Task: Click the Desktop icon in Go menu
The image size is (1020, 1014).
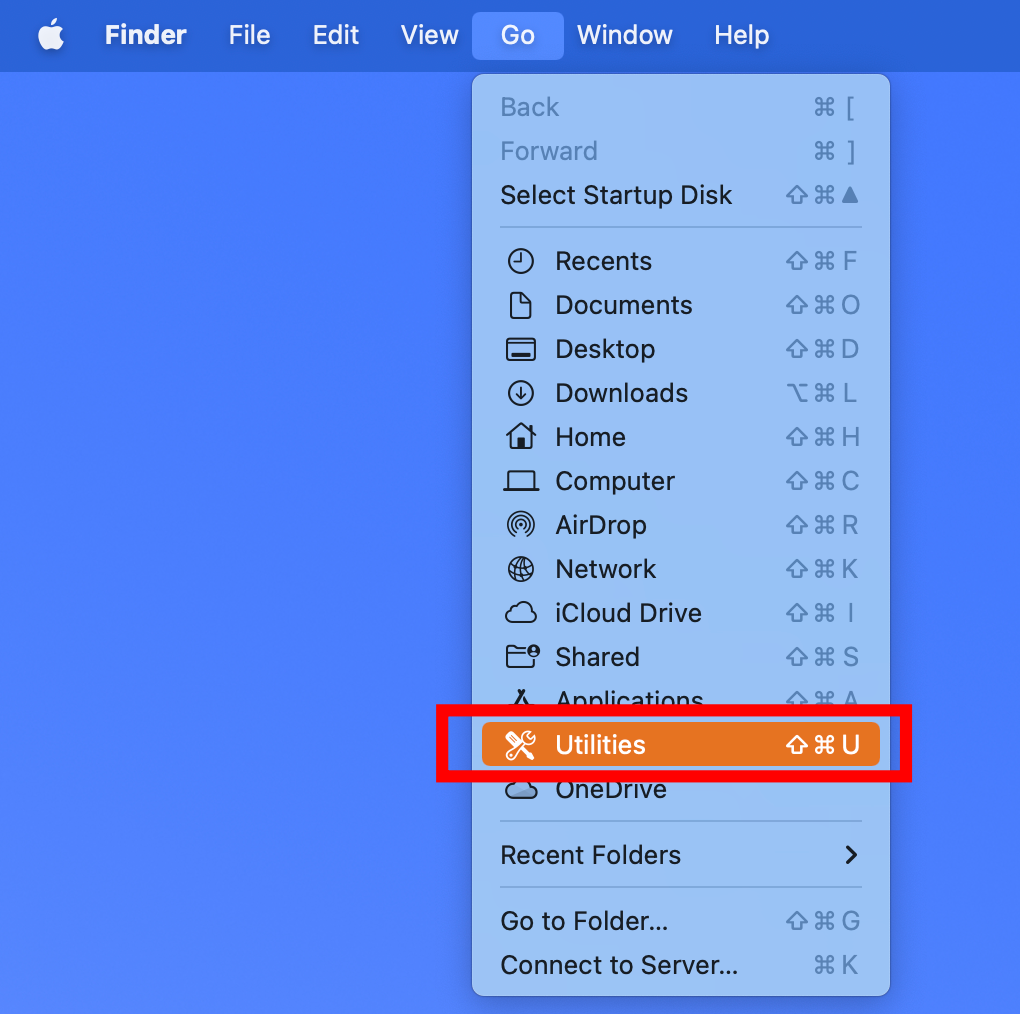Action: [x=521, y=349]
